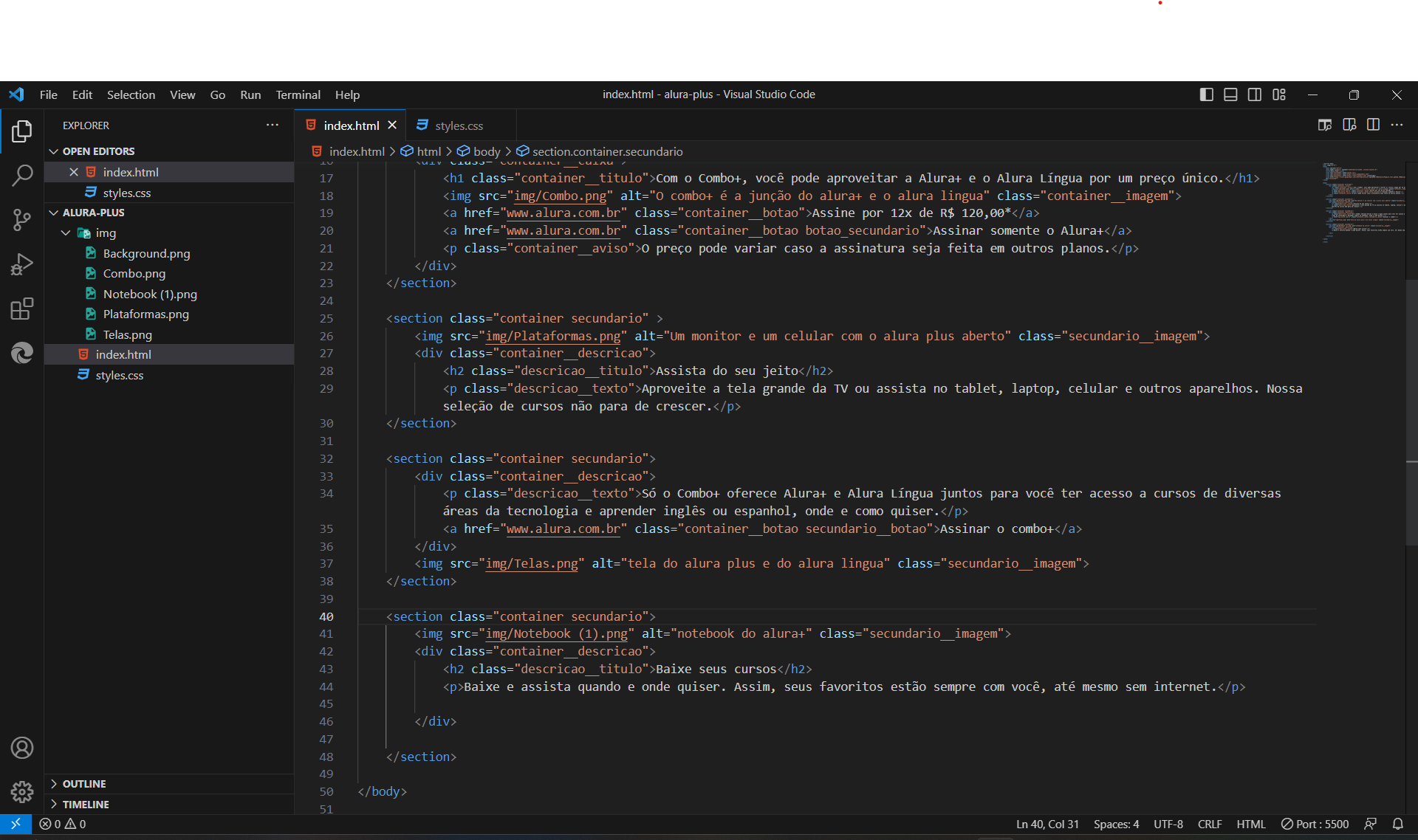Click the index.html breadcrumb
1418x840 pixels.
tap(349, 151)
